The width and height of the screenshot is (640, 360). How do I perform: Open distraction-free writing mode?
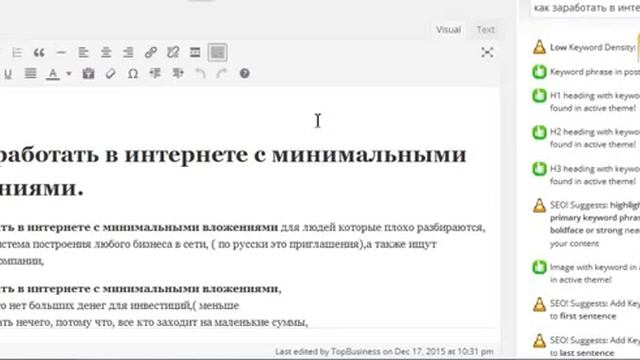pos(487,52)
